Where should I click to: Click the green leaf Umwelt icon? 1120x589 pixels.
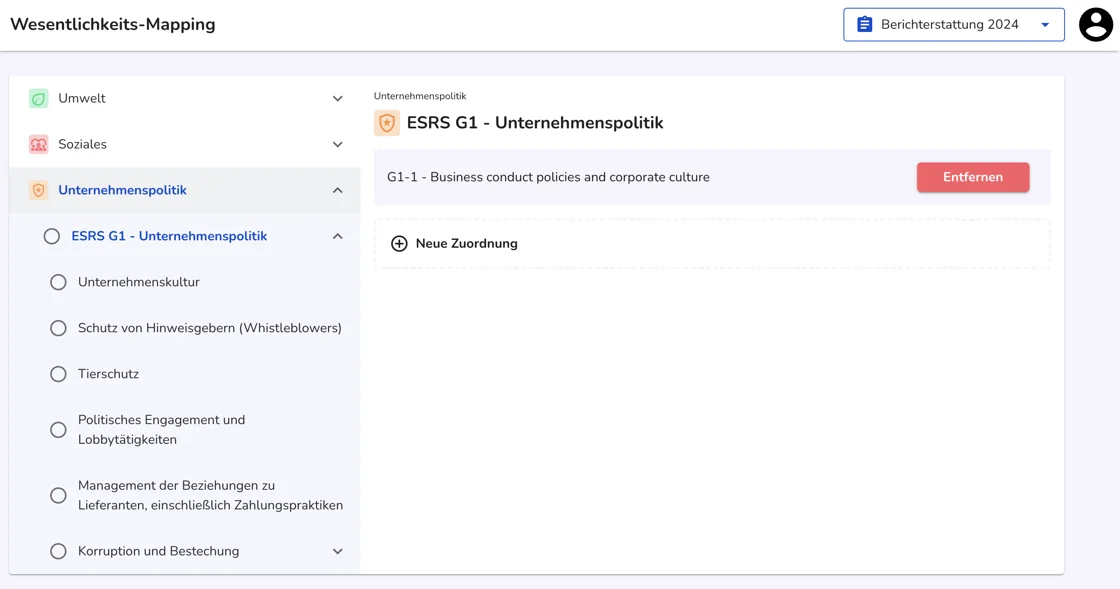click(x=38, y=98)
